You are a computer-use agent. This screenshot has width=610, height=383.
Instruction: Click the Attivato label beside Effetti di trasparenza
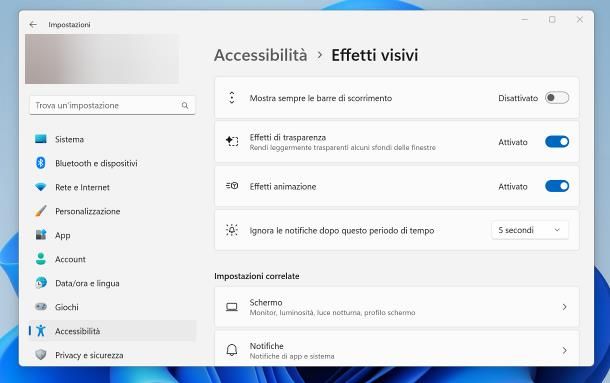click(513, 142)
